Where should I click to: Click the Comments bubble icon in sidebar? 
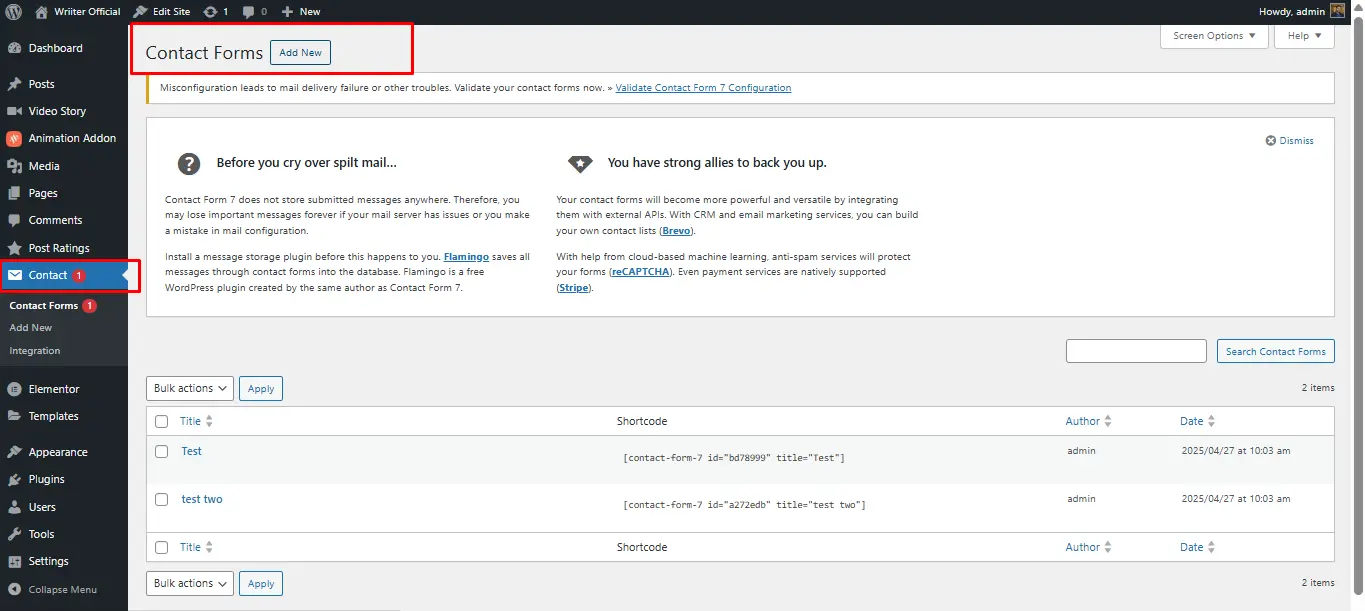pos(14,220)
